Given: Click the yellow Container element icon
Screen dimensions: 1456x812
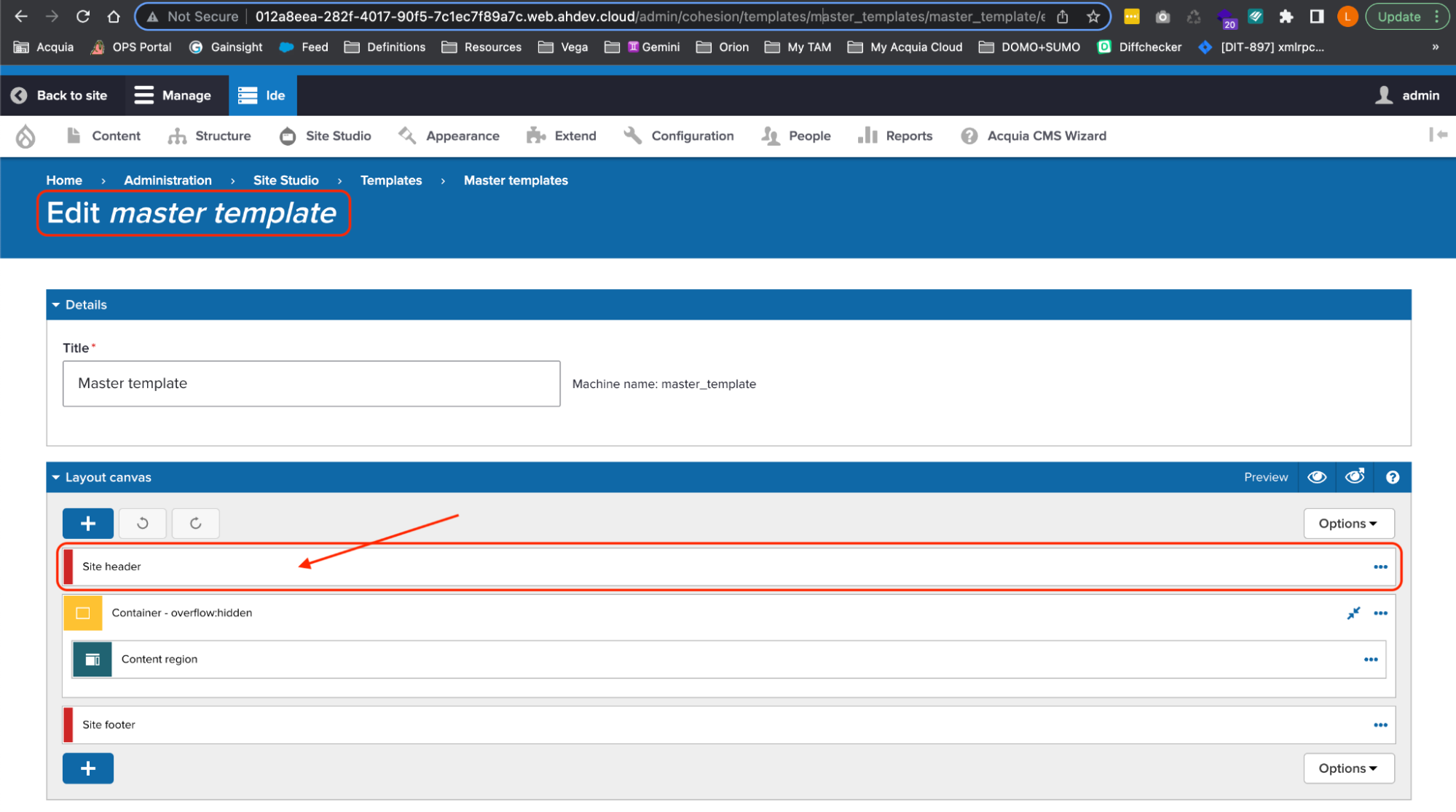Looking at the screenshot, I should 83,613.
